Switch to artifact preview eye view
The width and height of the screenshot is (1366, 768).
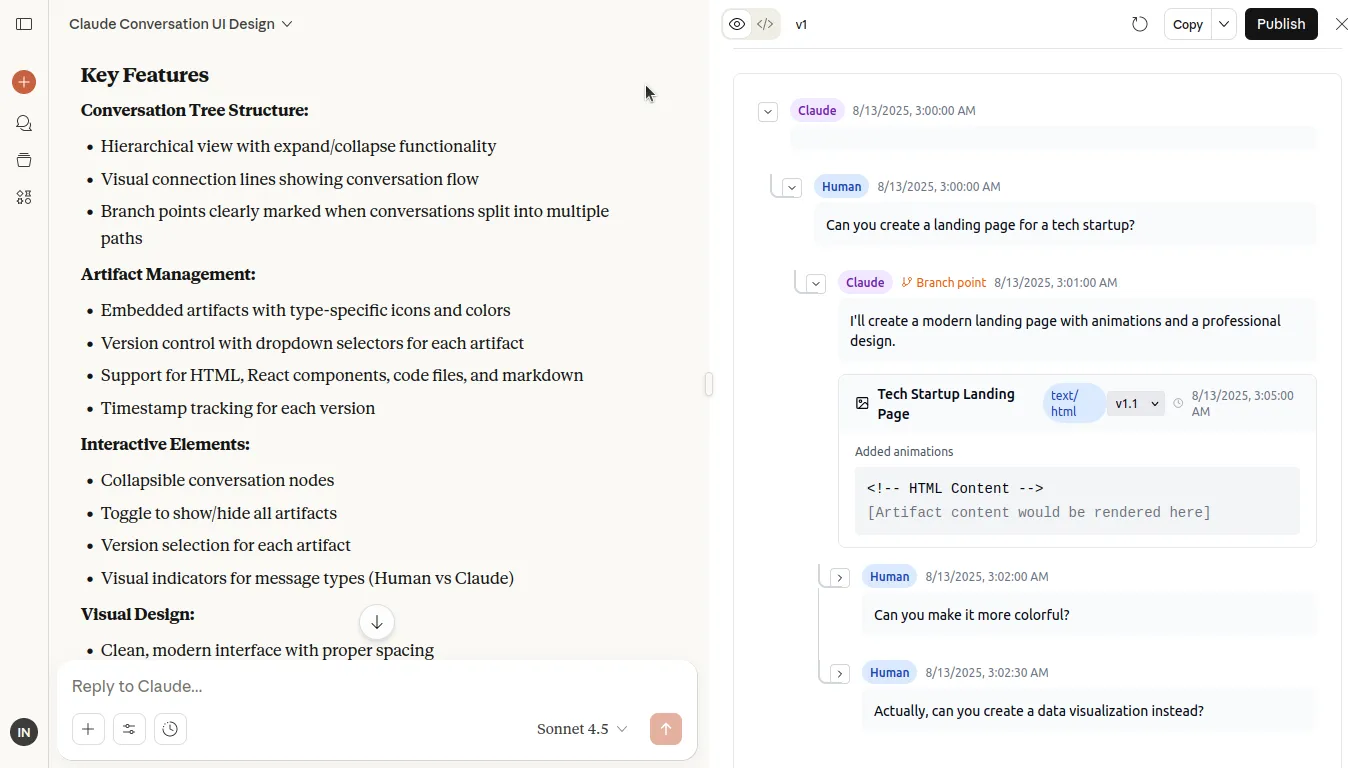coord(737,24)
